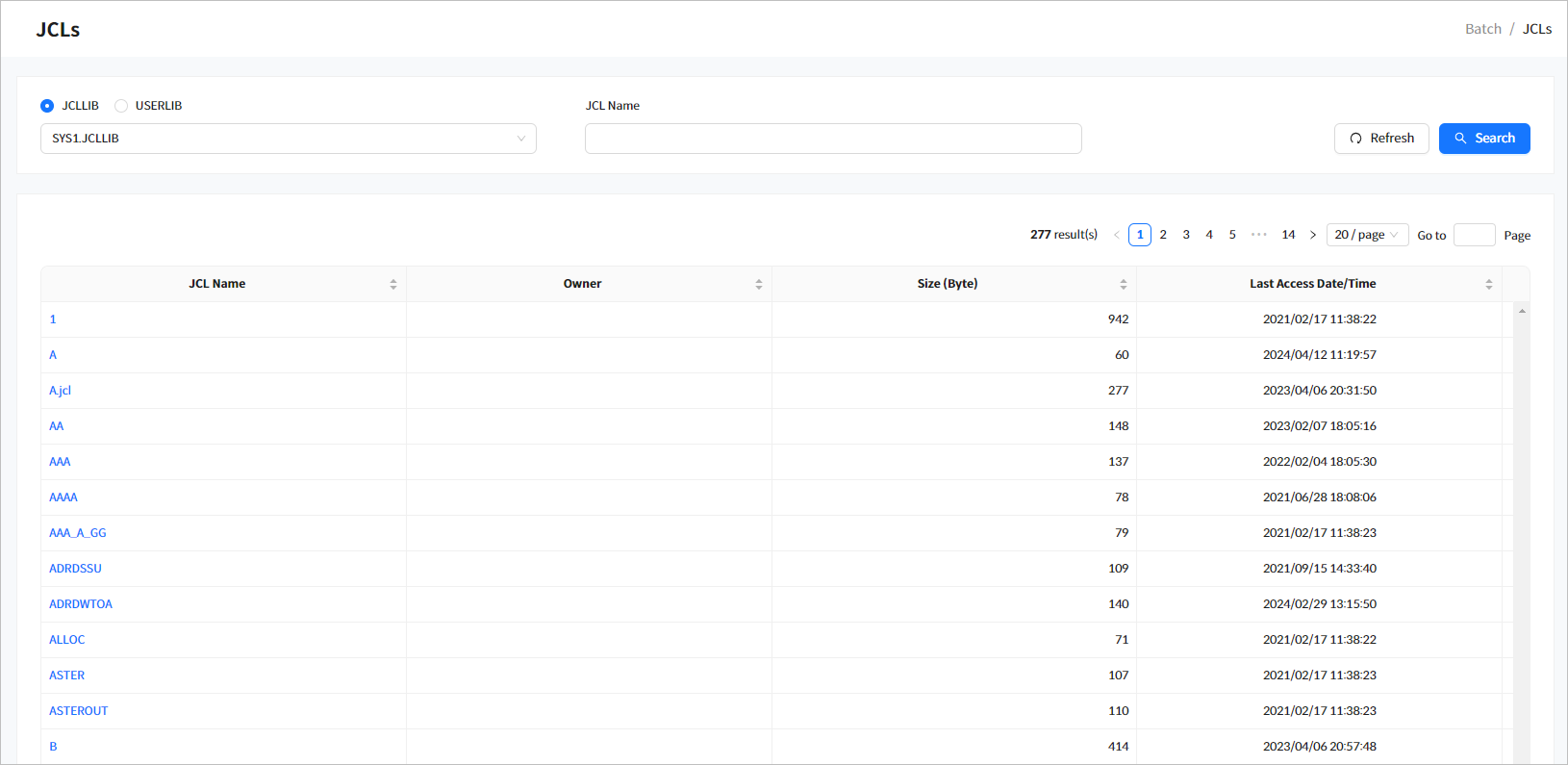
Task: Jump forward using pagination ellipsis
Action: tap(1258, 235)
